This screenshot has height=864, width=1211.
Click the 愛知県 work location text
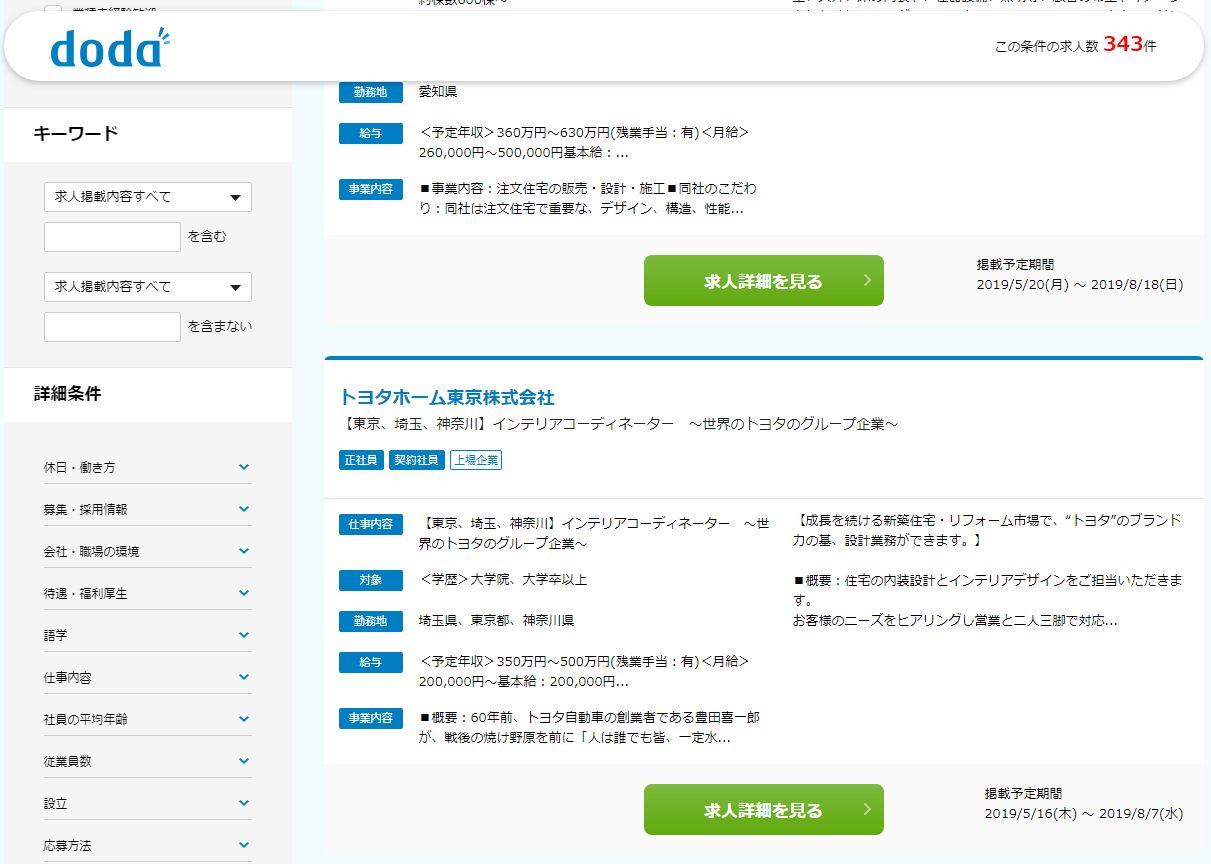click(x=438, y=92)
